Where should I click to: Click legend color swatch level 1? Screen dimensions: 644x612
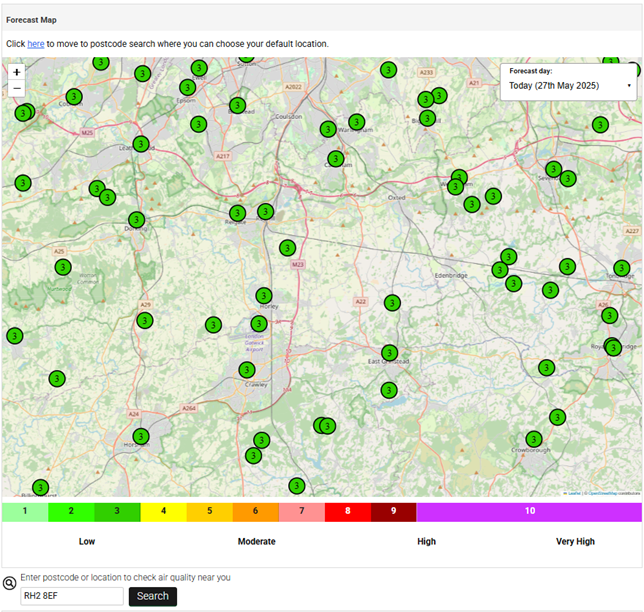(x=25, y=512)
